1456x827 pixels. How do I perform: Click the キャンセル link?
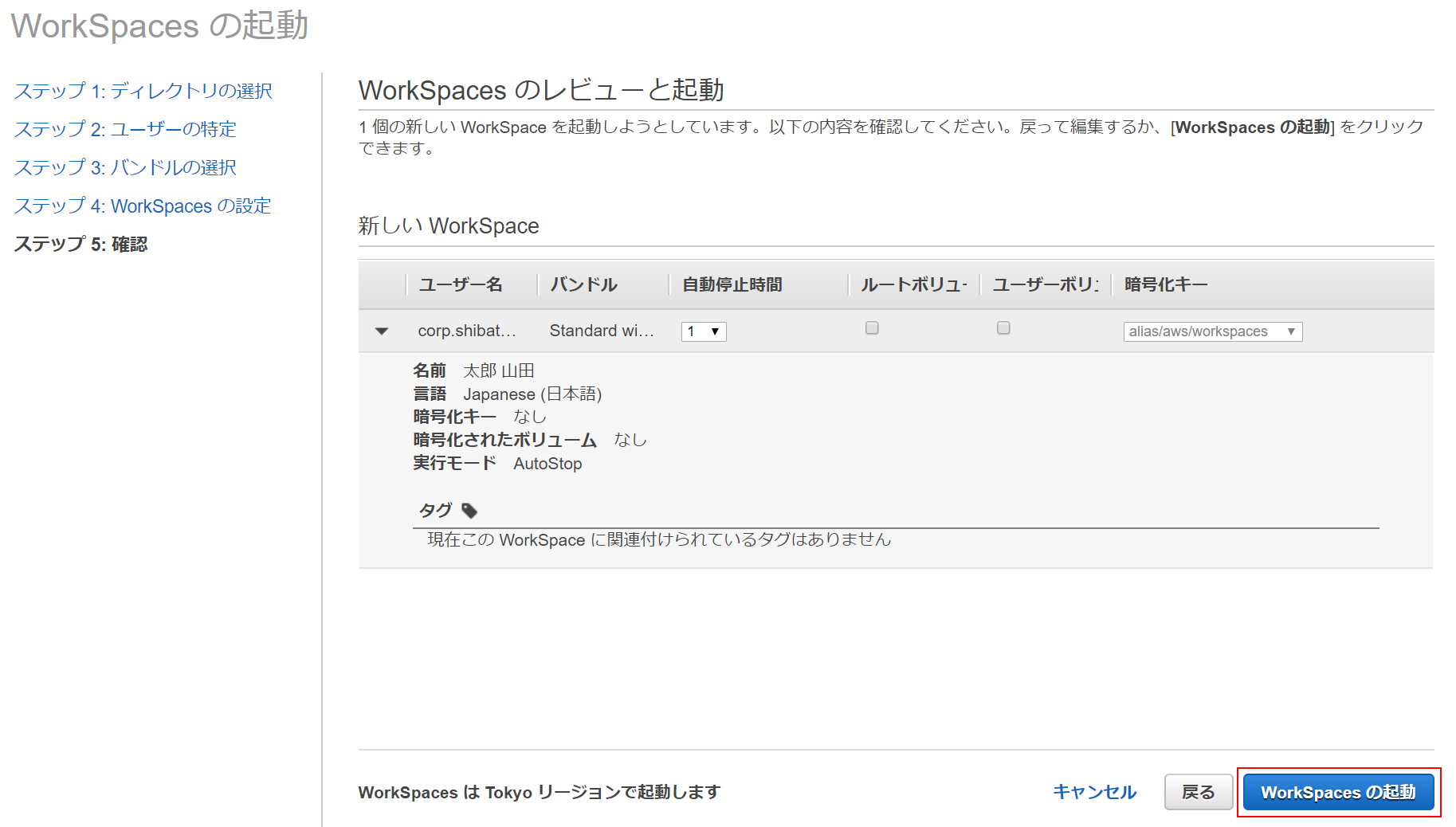point(1094,792)
